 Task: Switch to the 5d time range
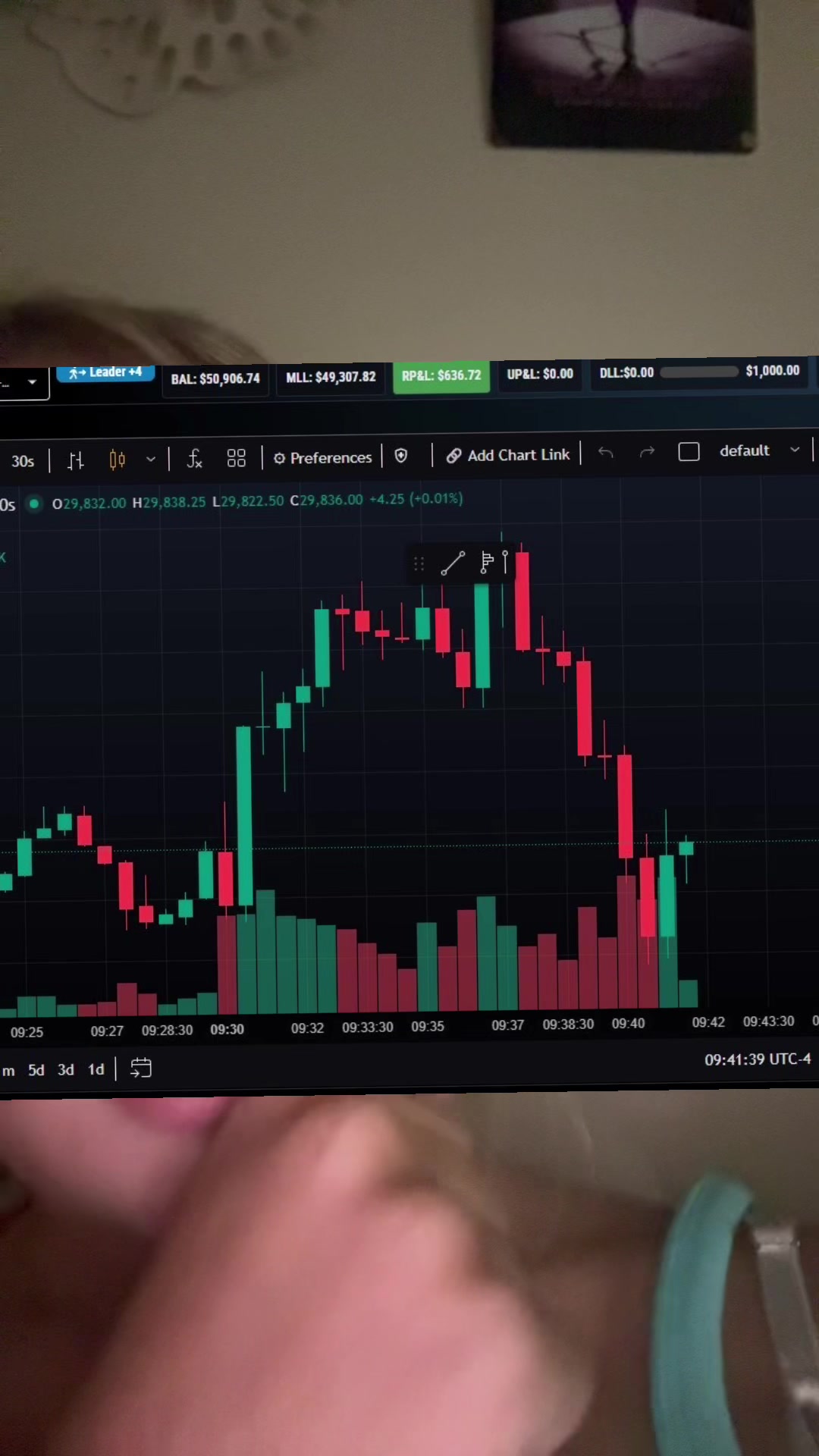pyautogui.click(x=36, y=1070)
